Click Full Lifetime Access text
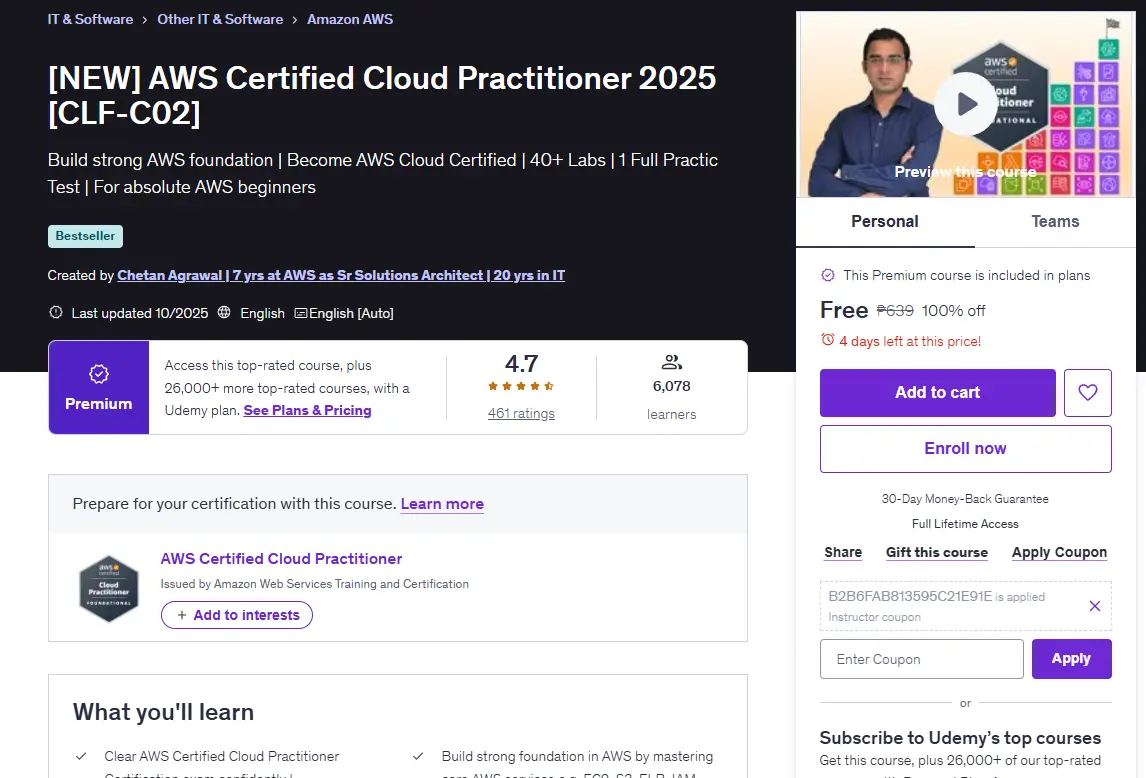This screenshot has width=1146, height=778. coord(965,524)
